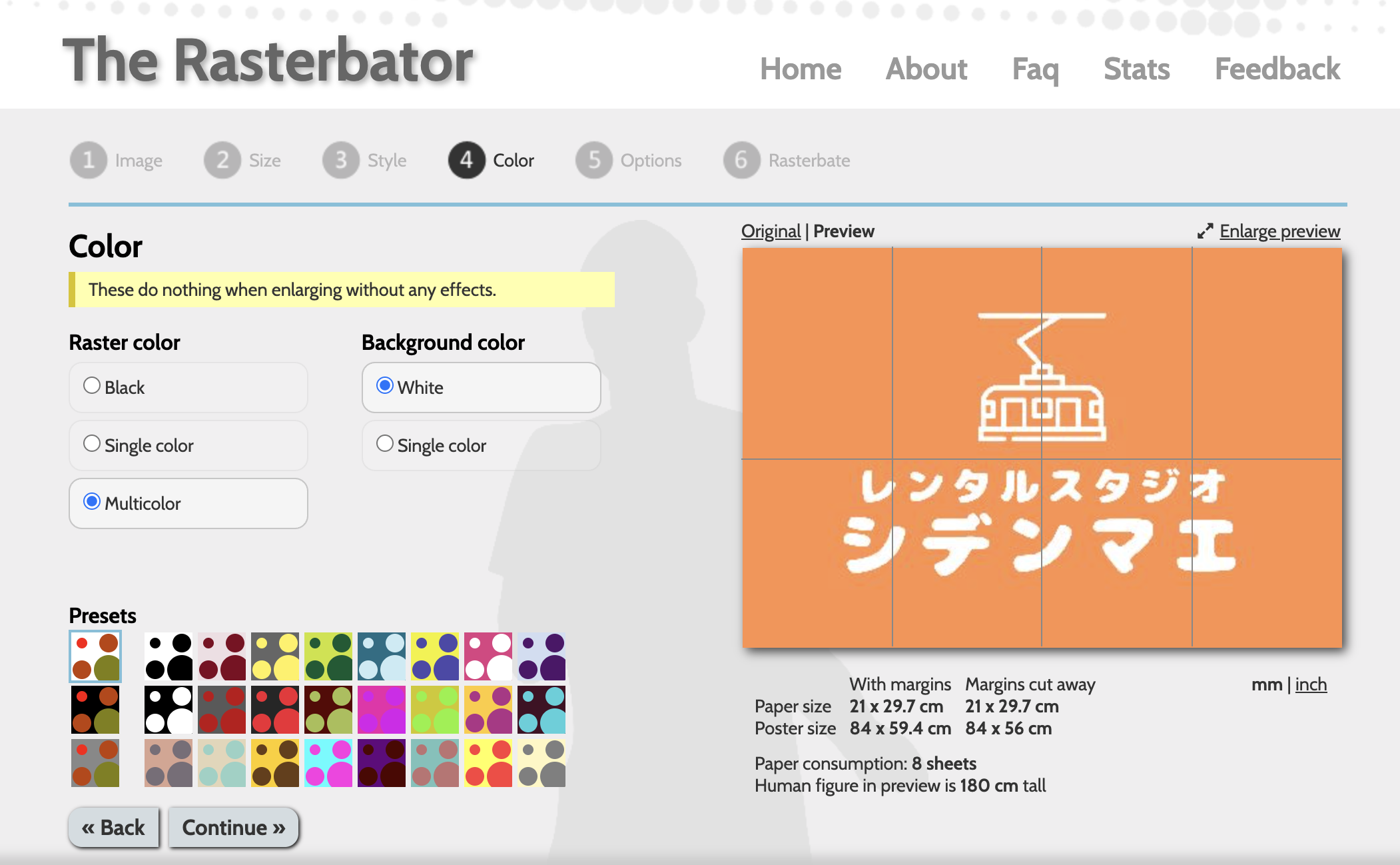The image size is (1400, 865).
Task: Switch to the Original image view
Action: [771, 231]
